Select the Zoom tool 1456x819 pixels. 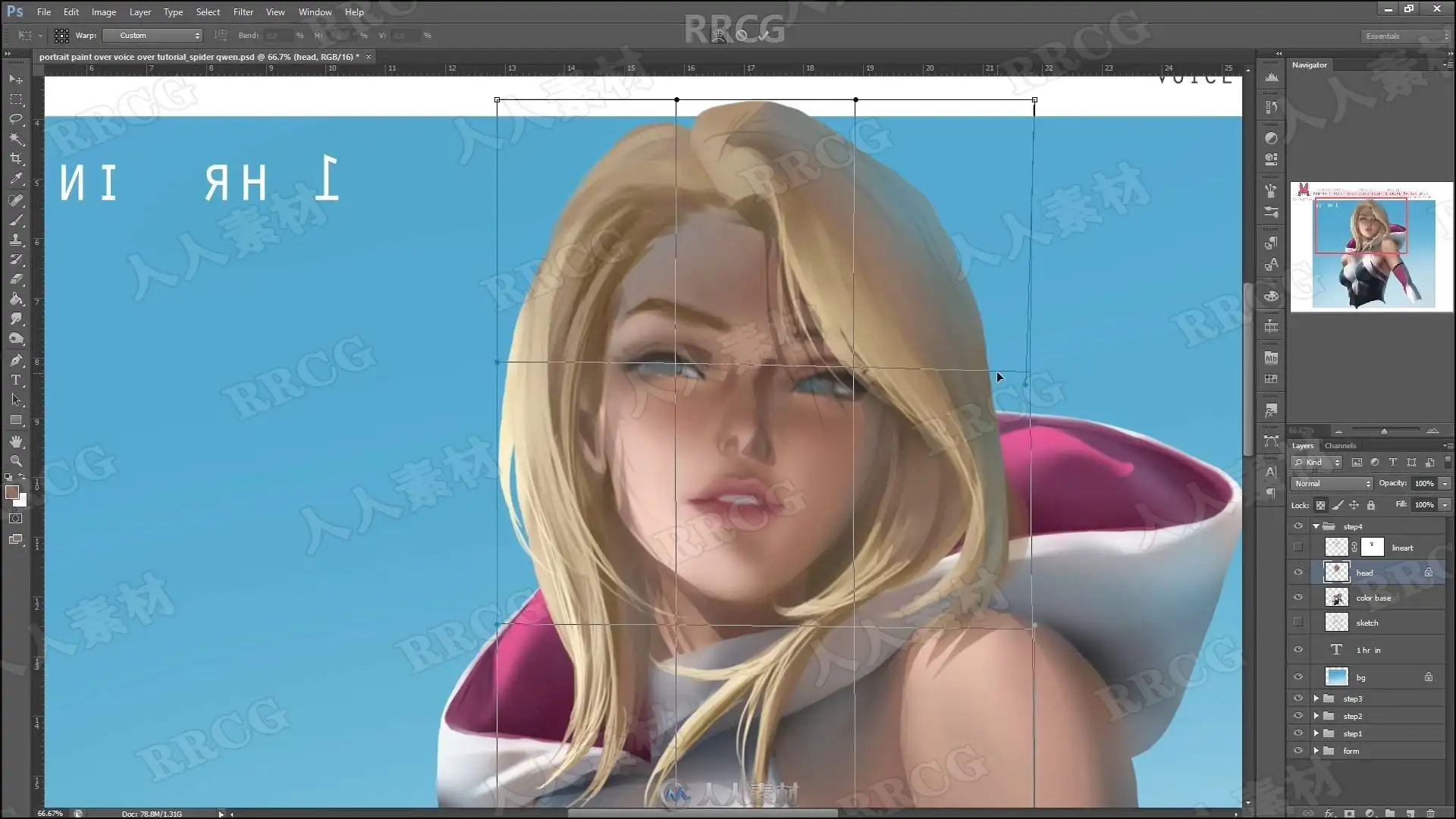point(16,461)
